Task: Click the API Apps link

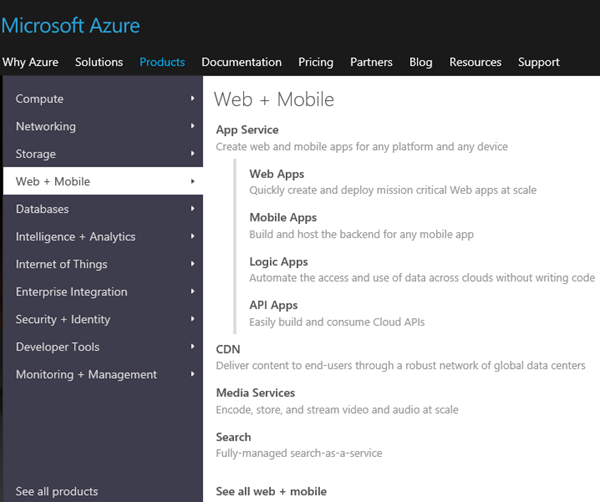Action: click(x=273, y=305)
